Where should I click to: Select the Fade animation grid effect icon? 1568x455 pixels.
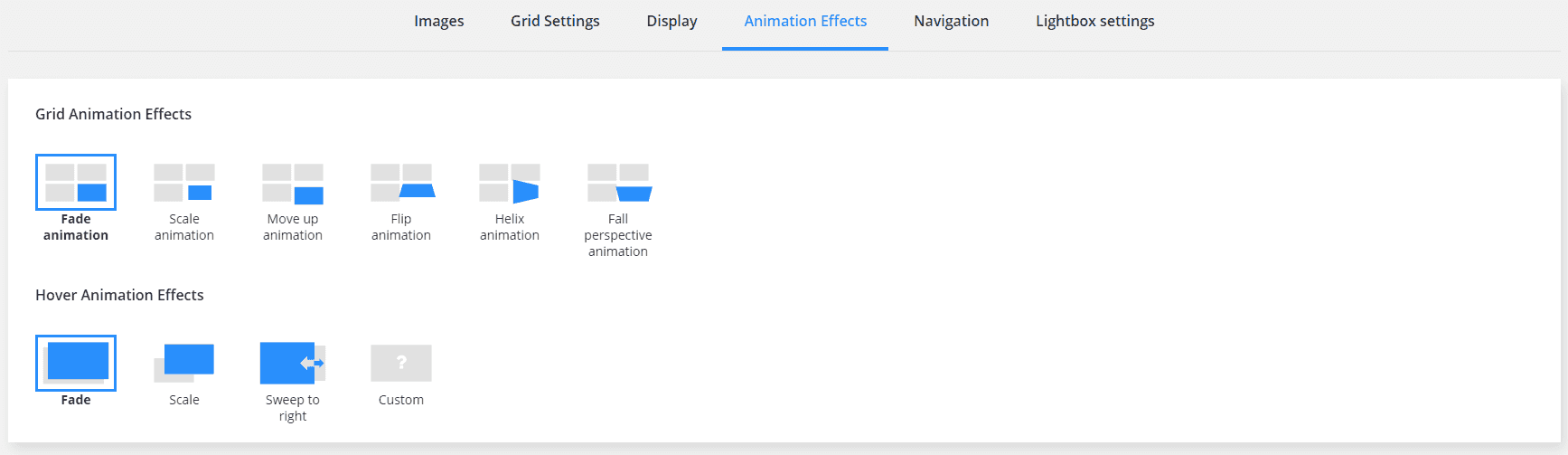click(x=76, y=182)
